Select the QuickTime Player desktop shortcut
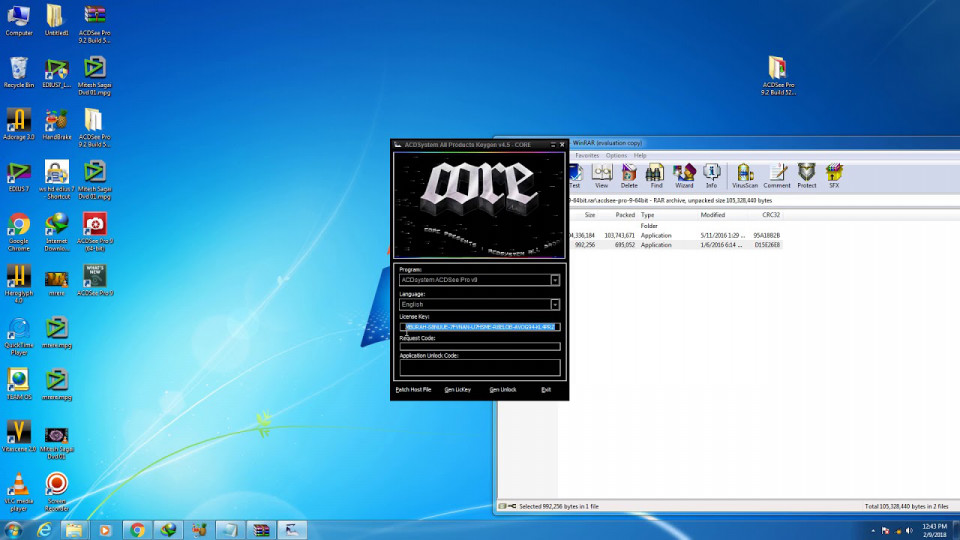Image resolution: width=960 pixels, height=540 pixels. pos(18,336)
